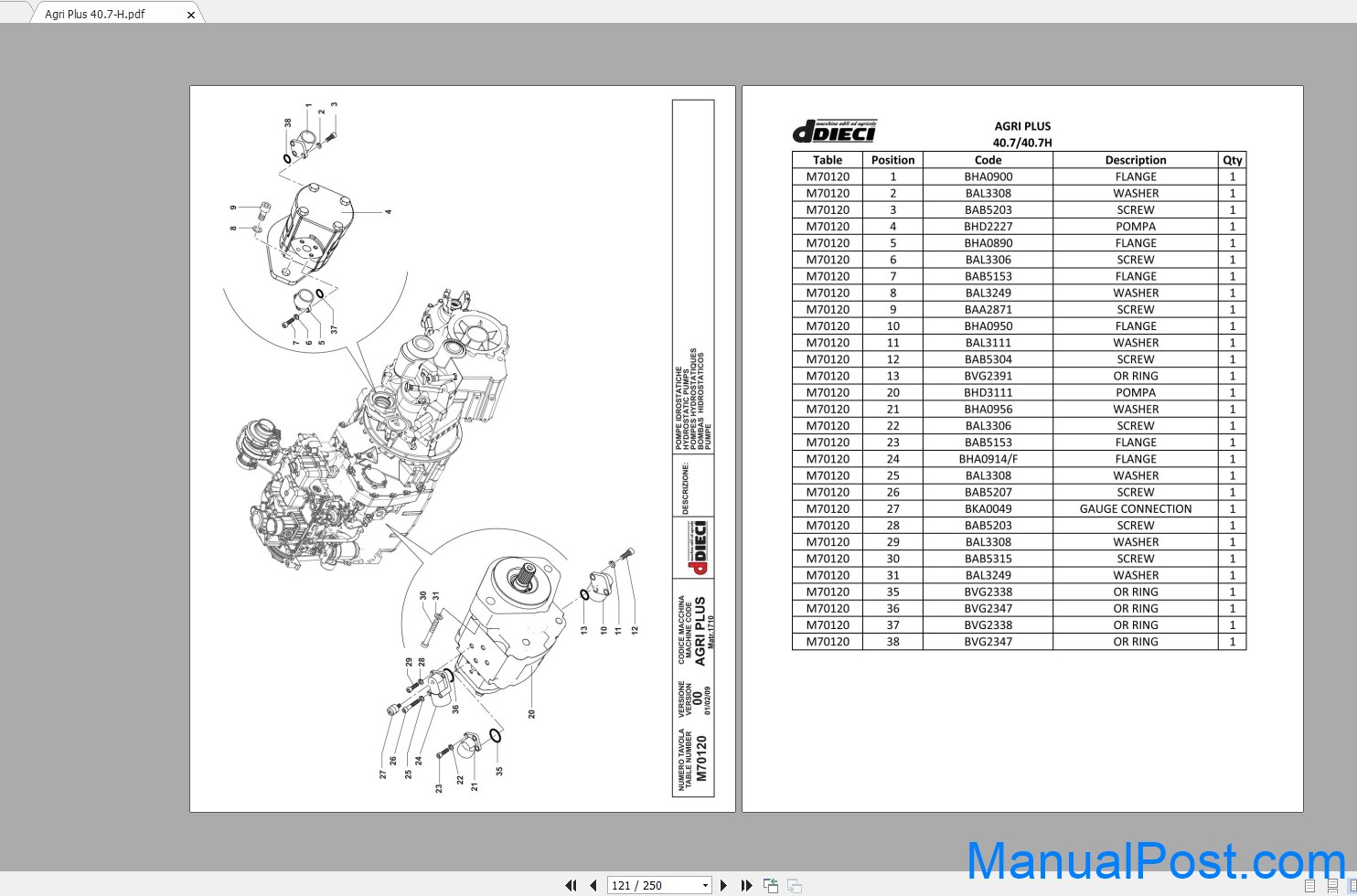Select code BHA0914/F in the table
Image resolution: width=1357 pixels, height=896 pixels.
(x=988, y=459)
